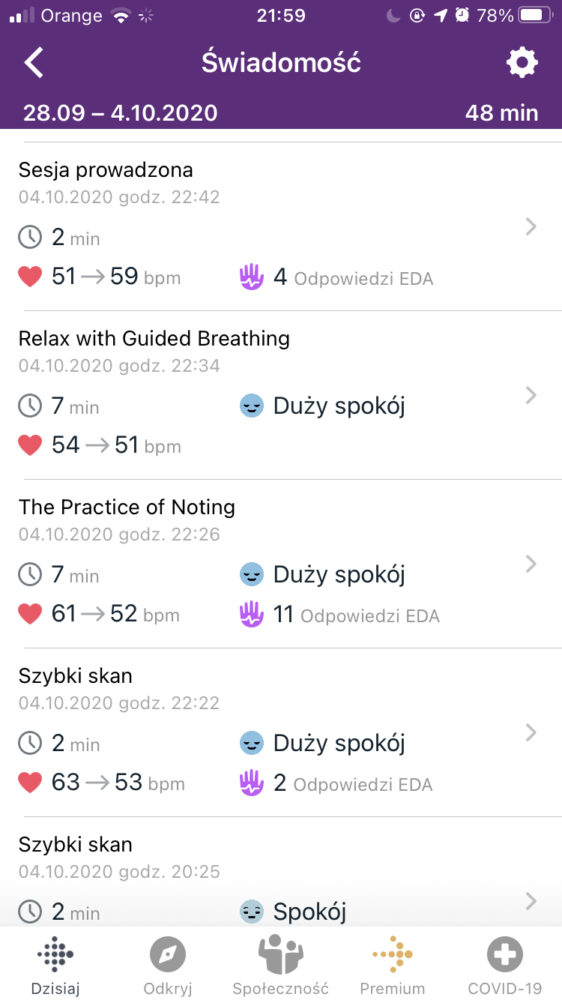Expand the Sesja prowadzona entry chevron
This screenshot has height=1000, width=562.
(x=531, y=226)
